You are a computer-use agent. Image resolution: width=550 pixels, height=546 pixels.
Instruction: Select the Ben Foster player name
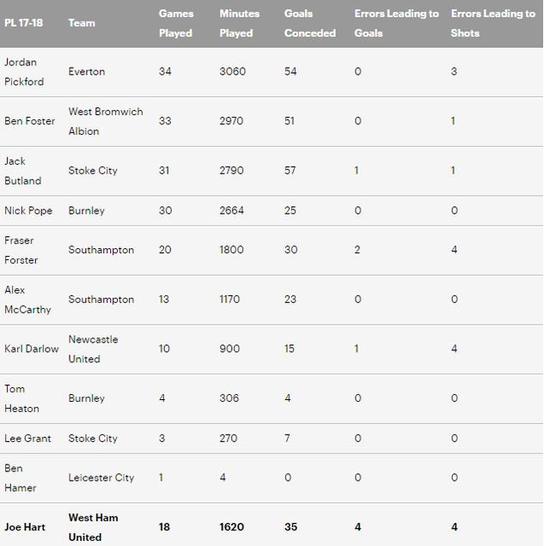point(29,121)
